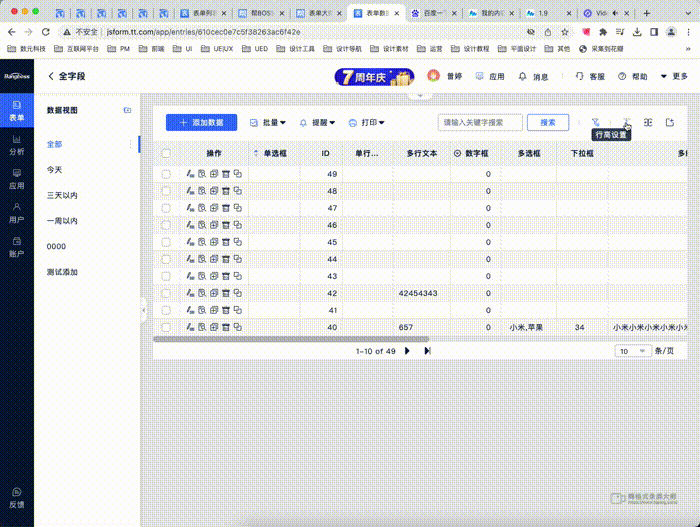700x527 pixels.
Task: Click the delete trash icon in row 47
Action: pyautogui.click(x=225, y=208)
